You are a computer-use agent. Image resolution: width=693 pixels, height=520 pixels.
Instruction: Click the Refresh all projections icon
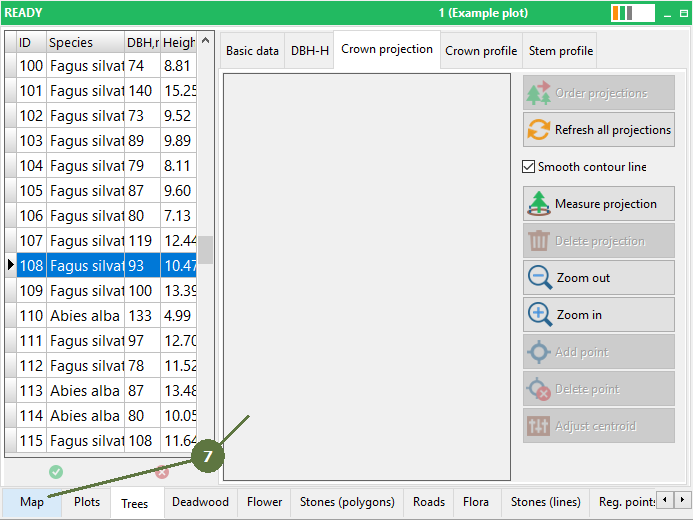[539, 130]
